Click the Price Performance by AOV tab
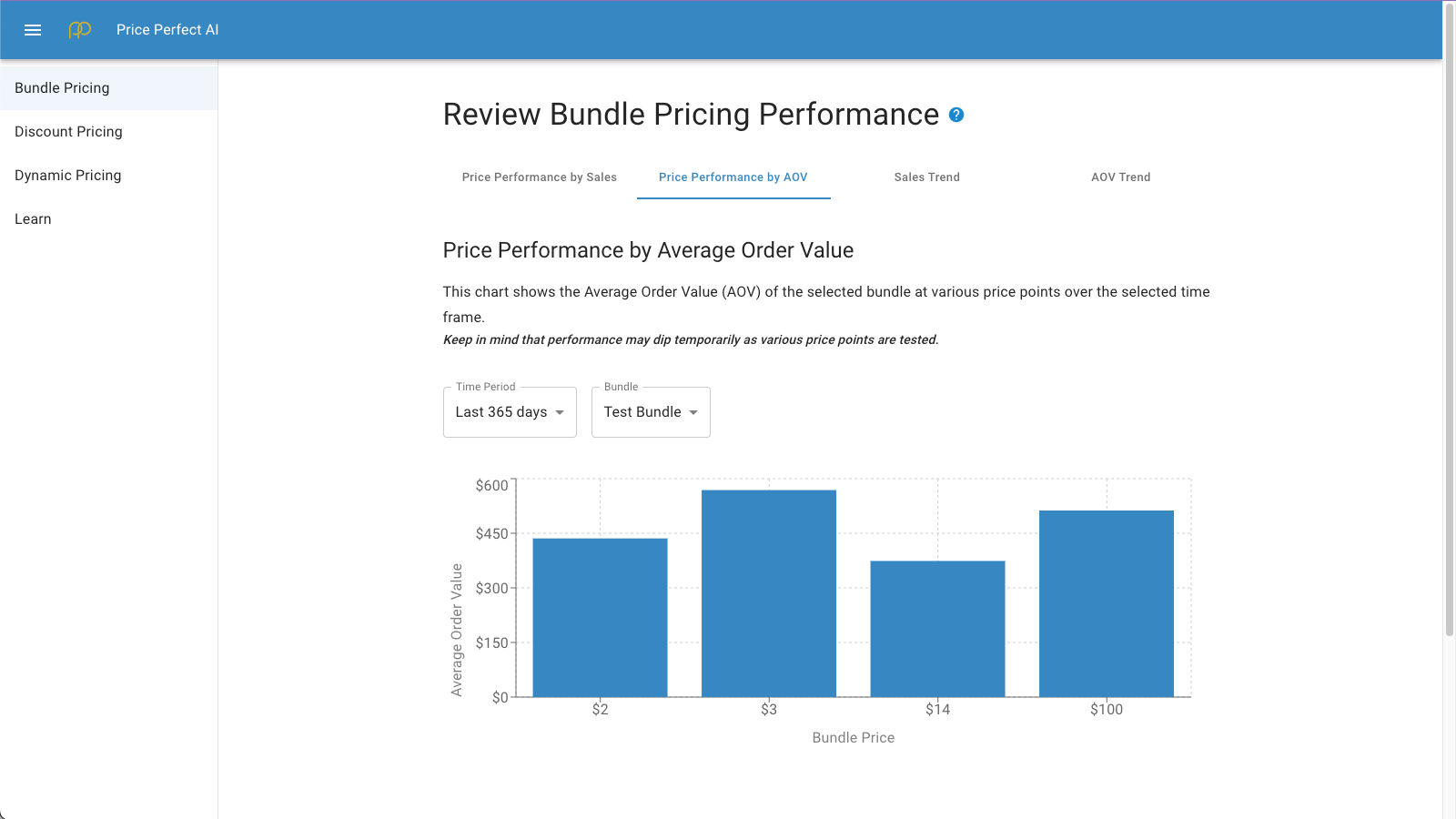 [x=733, y=177]
